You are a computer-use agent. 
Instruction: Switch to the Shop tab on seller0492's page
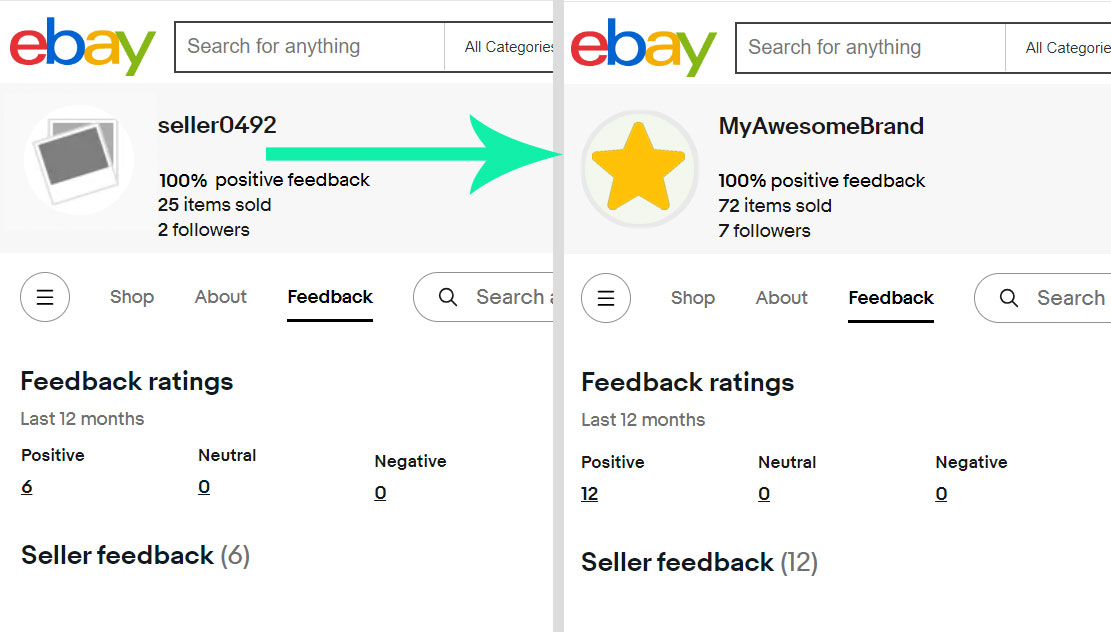click(131, 297)
